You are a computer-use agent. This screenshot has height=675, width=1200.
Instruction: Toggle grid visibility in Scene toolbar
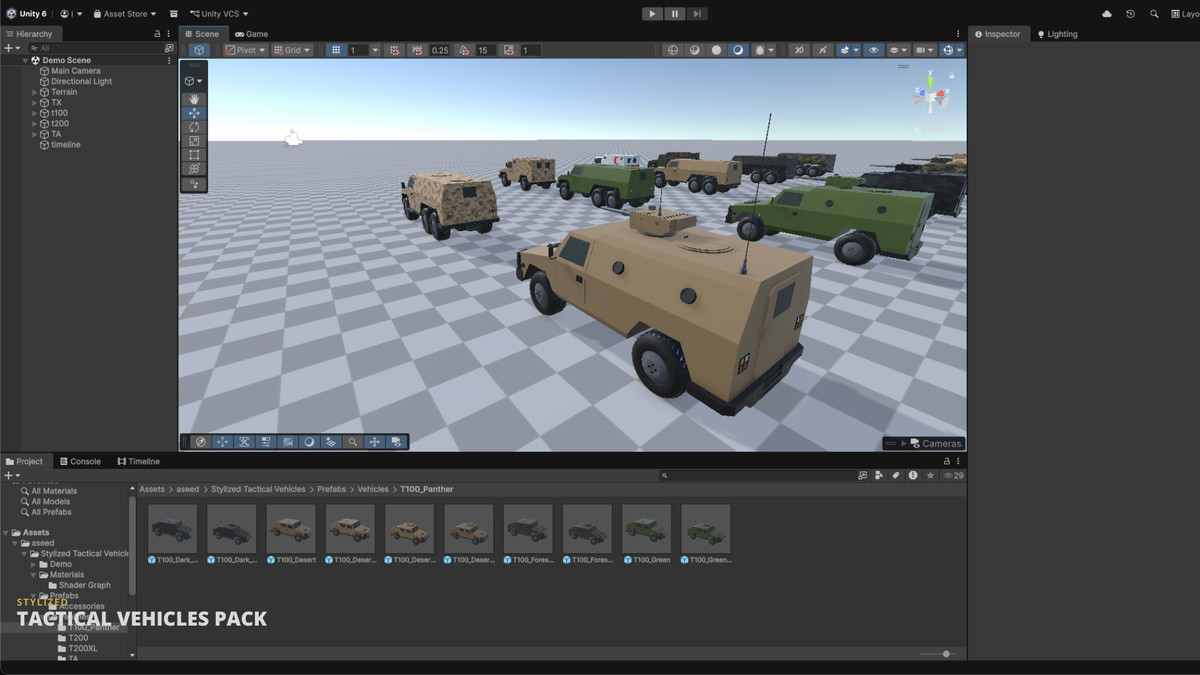pyautogui.click(x=336, y=50)
